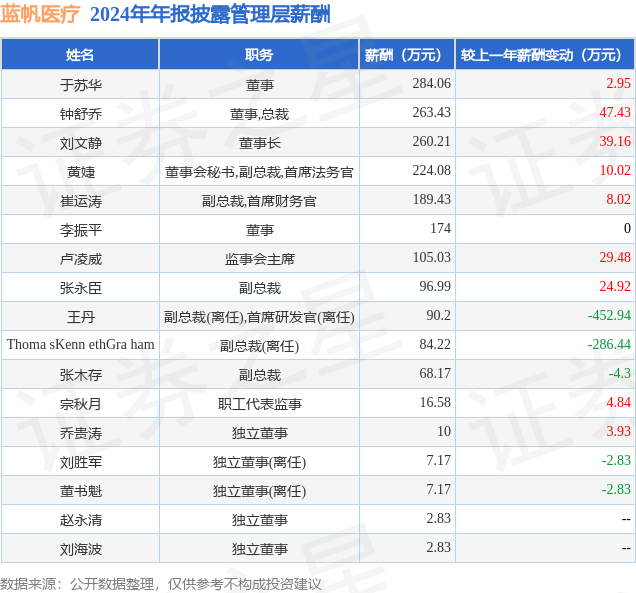The width and height of the screenshot is (636, 593).
Task: Click the change value 47.43
Action: pos(615,112)
